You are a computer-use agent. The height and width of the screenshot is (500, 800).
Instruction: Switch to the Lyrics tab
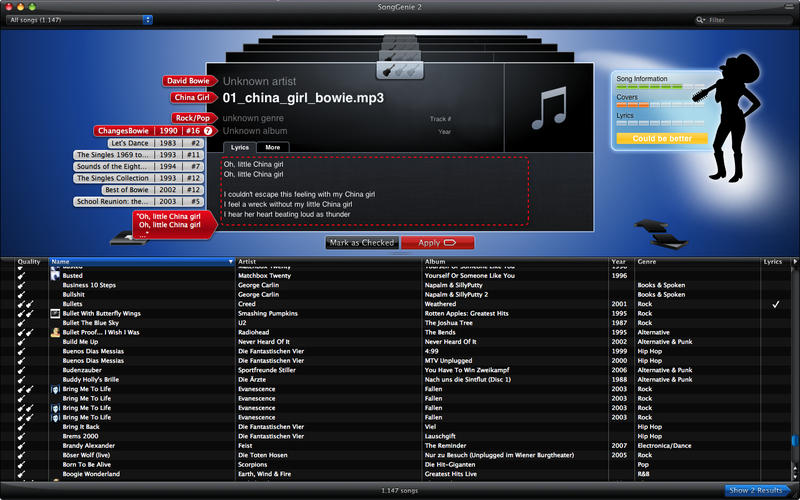(x=240, y=147)
